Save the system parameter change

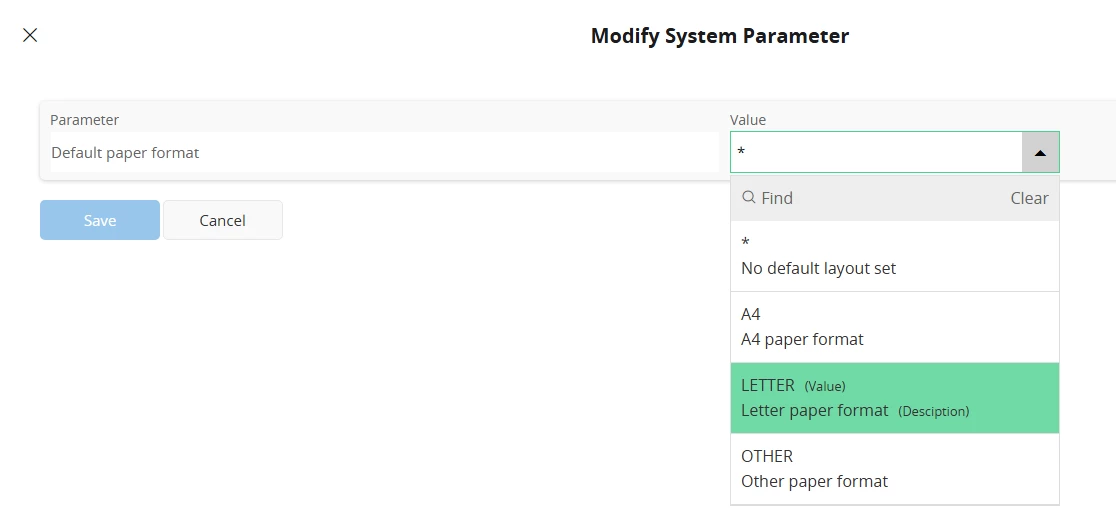pos(100,220)
